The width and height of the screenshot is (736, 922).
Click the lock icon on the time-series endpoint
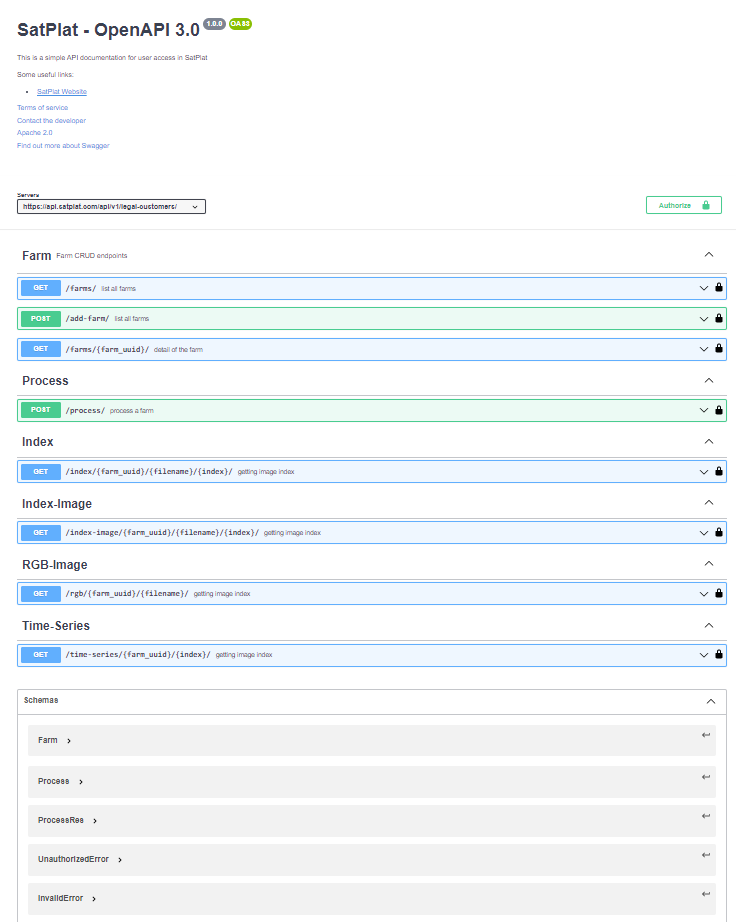pos(719,654)
